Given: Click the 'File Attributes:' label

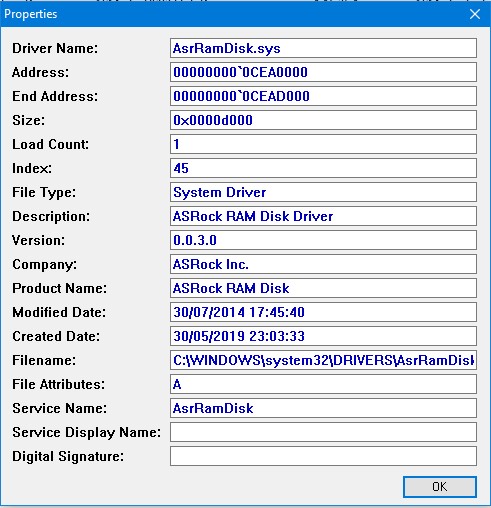Looking at the screenshot, I should coord(59,384).
